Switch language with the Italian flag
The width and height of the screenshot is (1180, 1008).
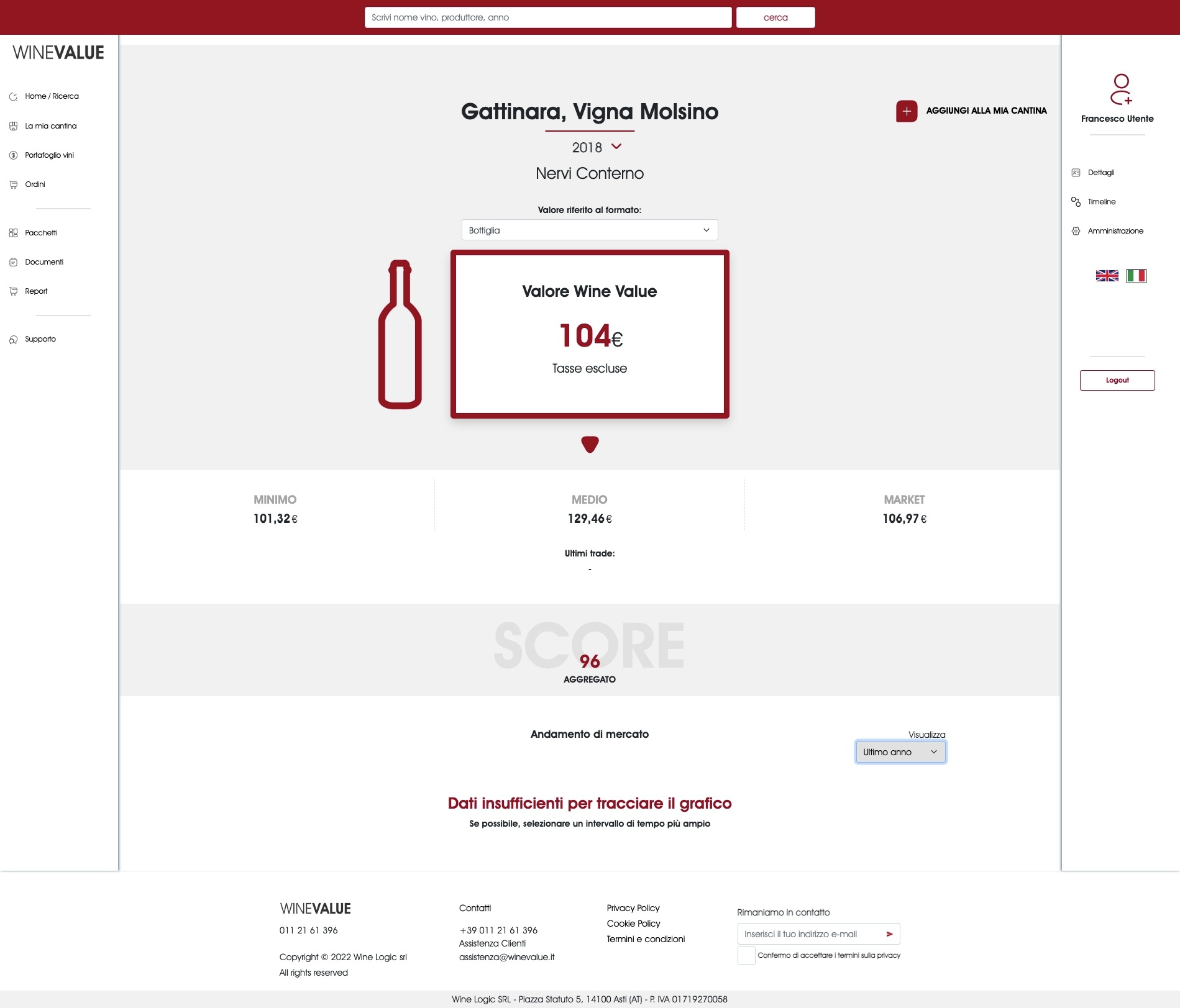(1136, 276)
